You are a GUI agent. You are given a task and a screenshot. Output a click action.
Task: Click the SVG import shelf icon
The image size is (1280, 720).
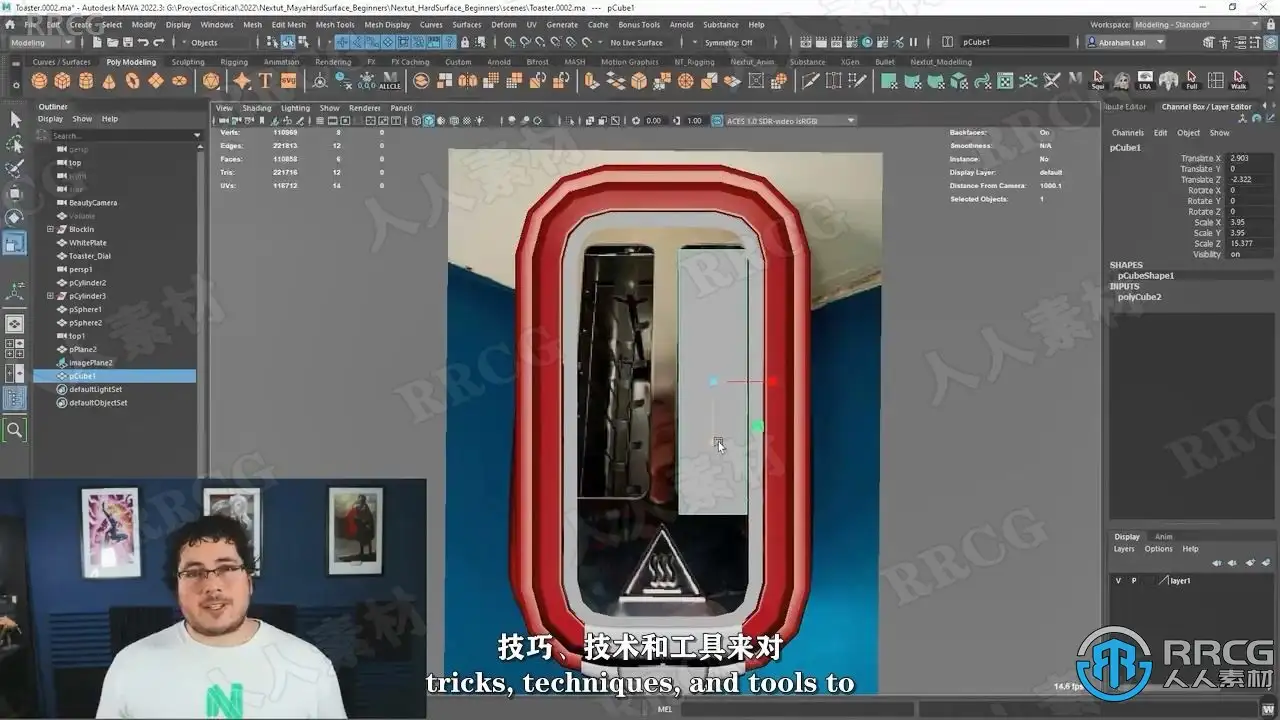pos(288,81)
